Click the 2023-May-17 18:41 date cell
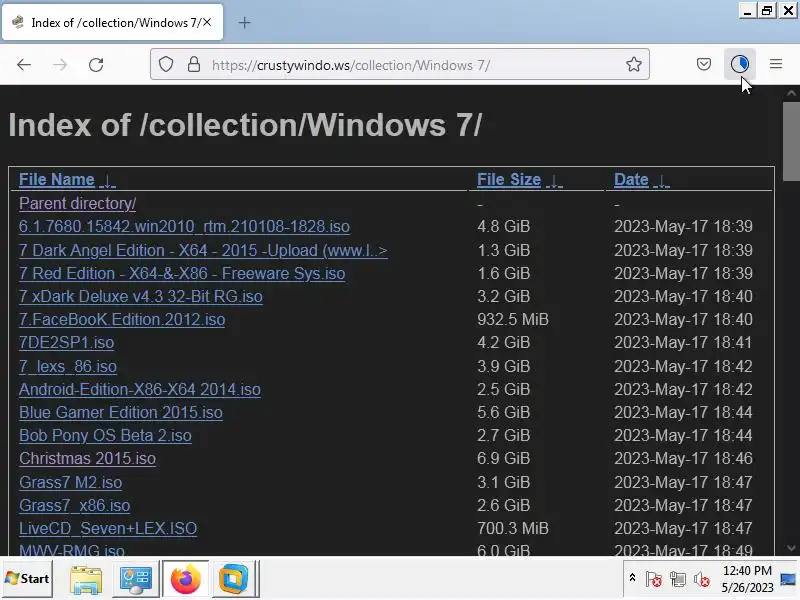Viewport: 800px width, 600px height. coord(683,342)
